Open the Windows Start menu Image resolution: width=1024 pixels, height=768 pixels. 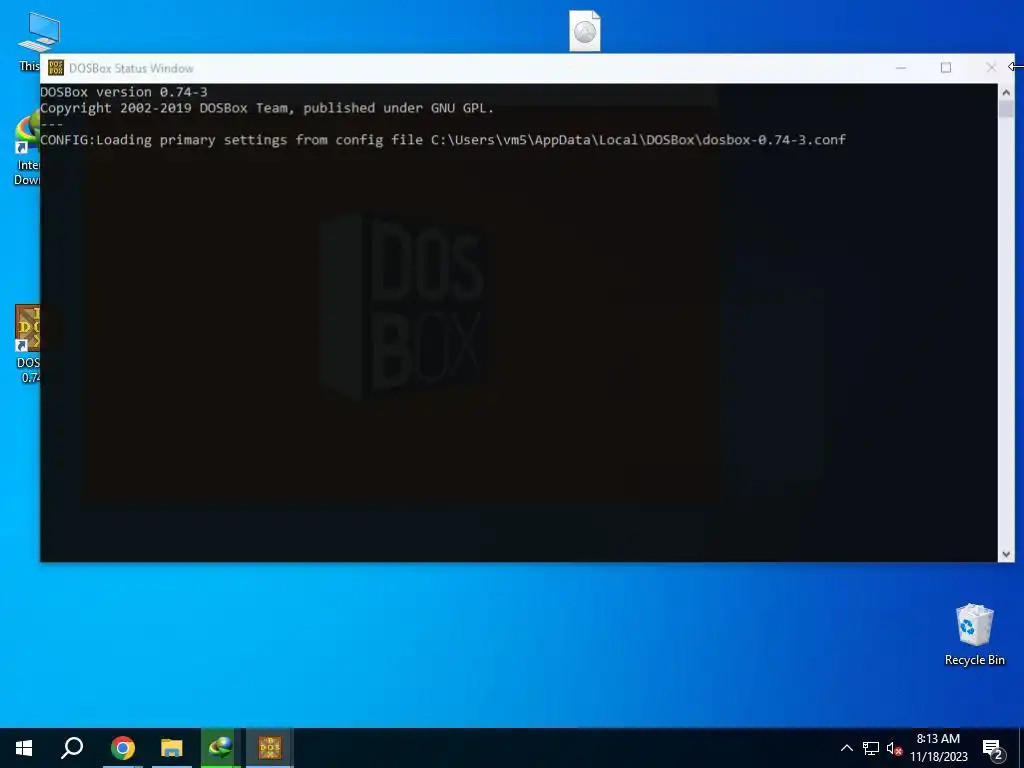click(24, 748)
